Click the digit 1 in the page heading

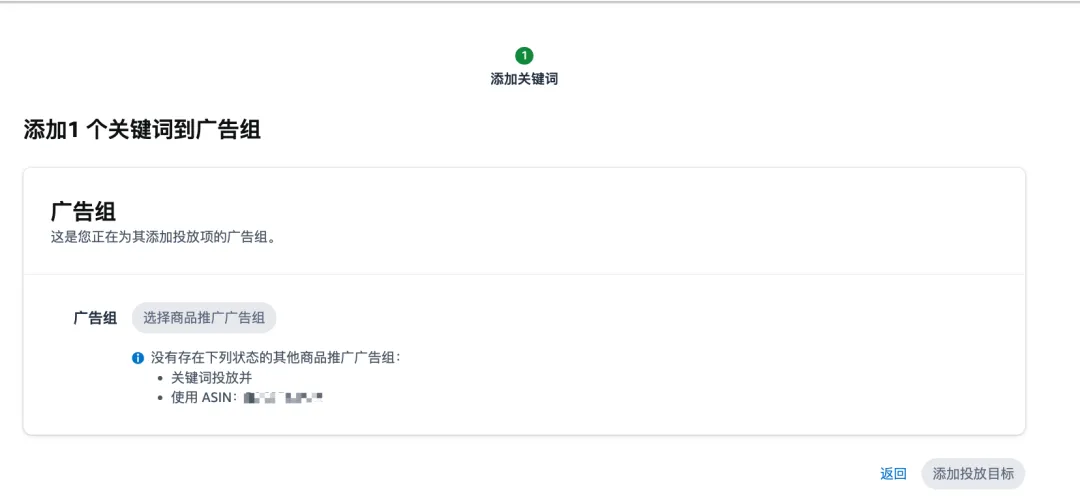pyautogui.click(x=74, y=130)
